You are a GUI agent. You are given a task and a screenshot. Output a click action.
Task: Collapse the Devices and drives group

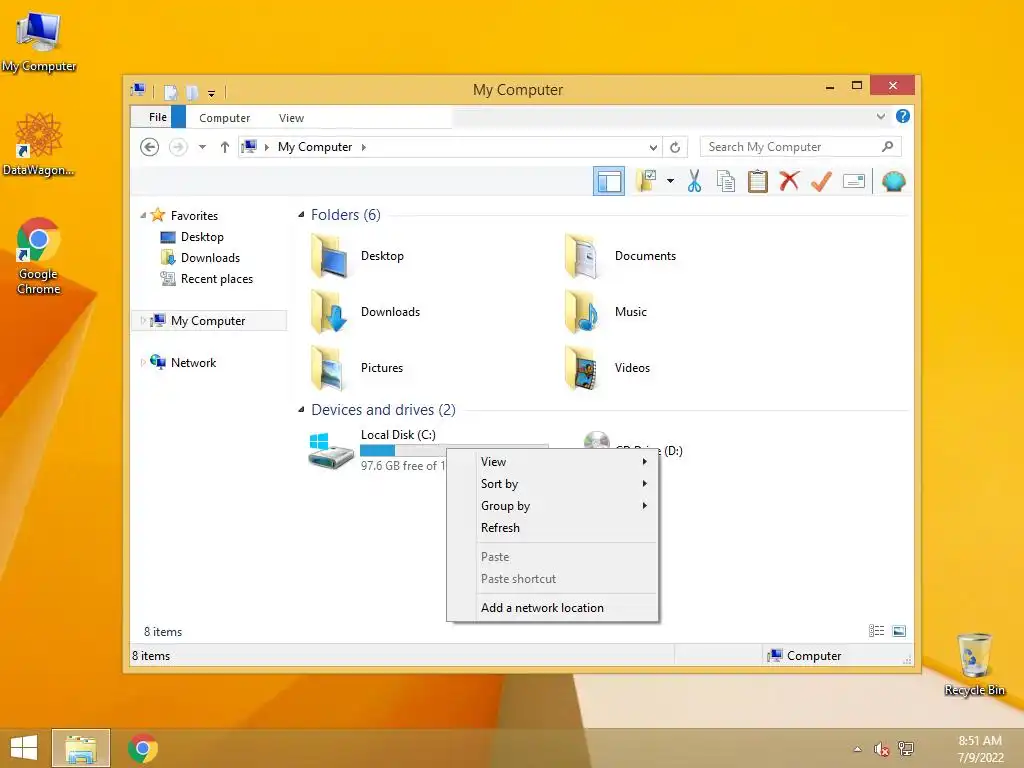301,409
